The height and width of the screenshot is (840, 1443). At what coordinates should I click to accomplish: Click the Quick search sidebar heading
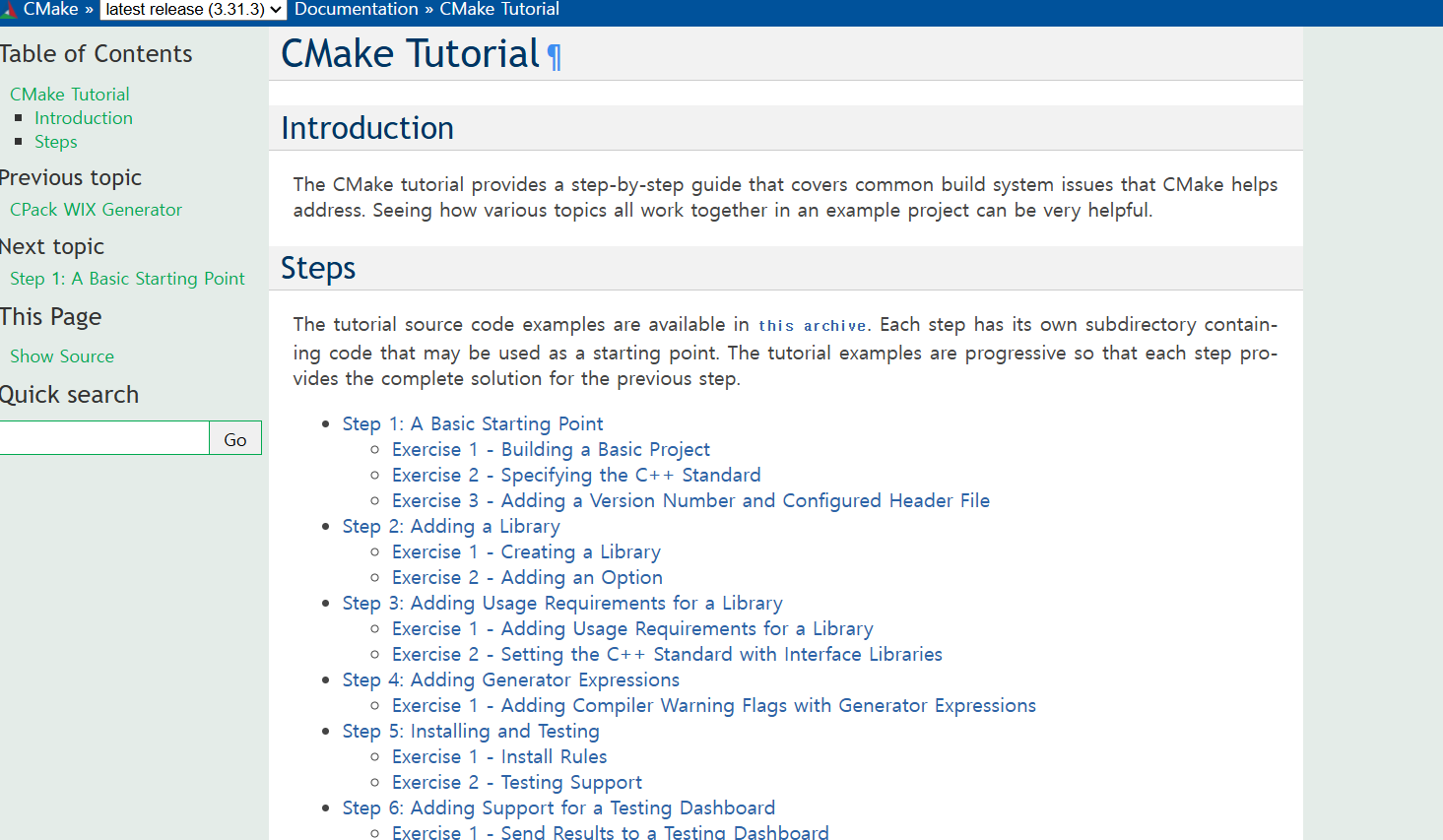[x=69, y=395]
